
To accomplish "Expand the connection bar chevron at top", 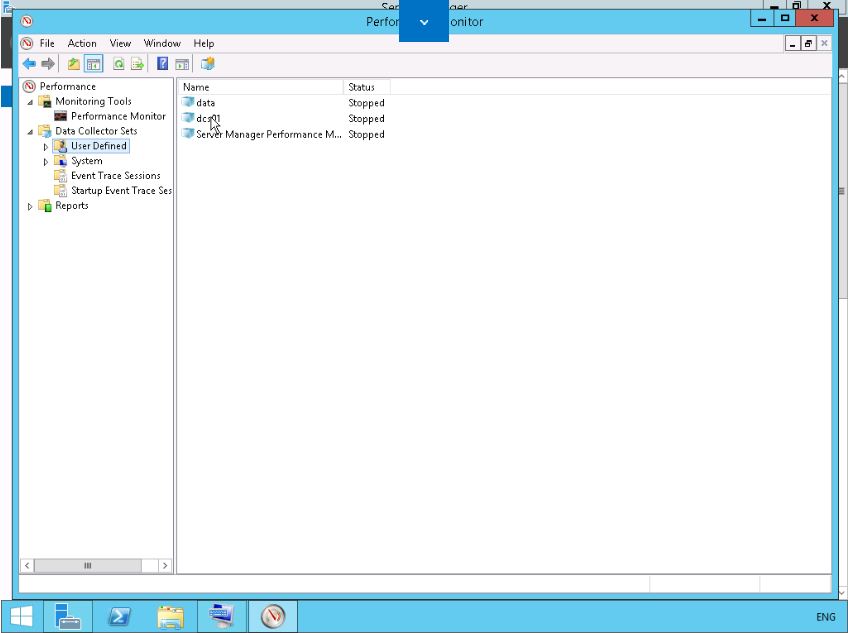I will pyautogui.click(x=424, y=22).
